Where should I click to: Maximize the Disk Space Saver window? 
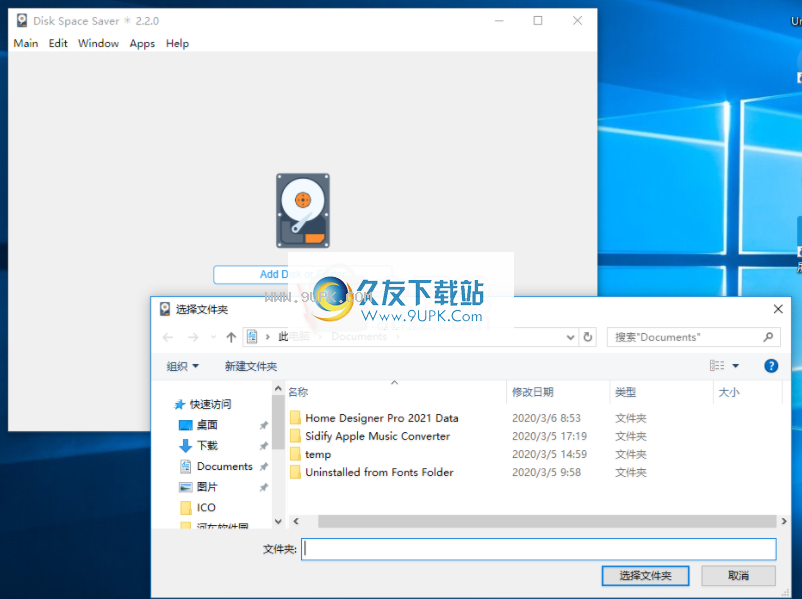click(538, 20)
